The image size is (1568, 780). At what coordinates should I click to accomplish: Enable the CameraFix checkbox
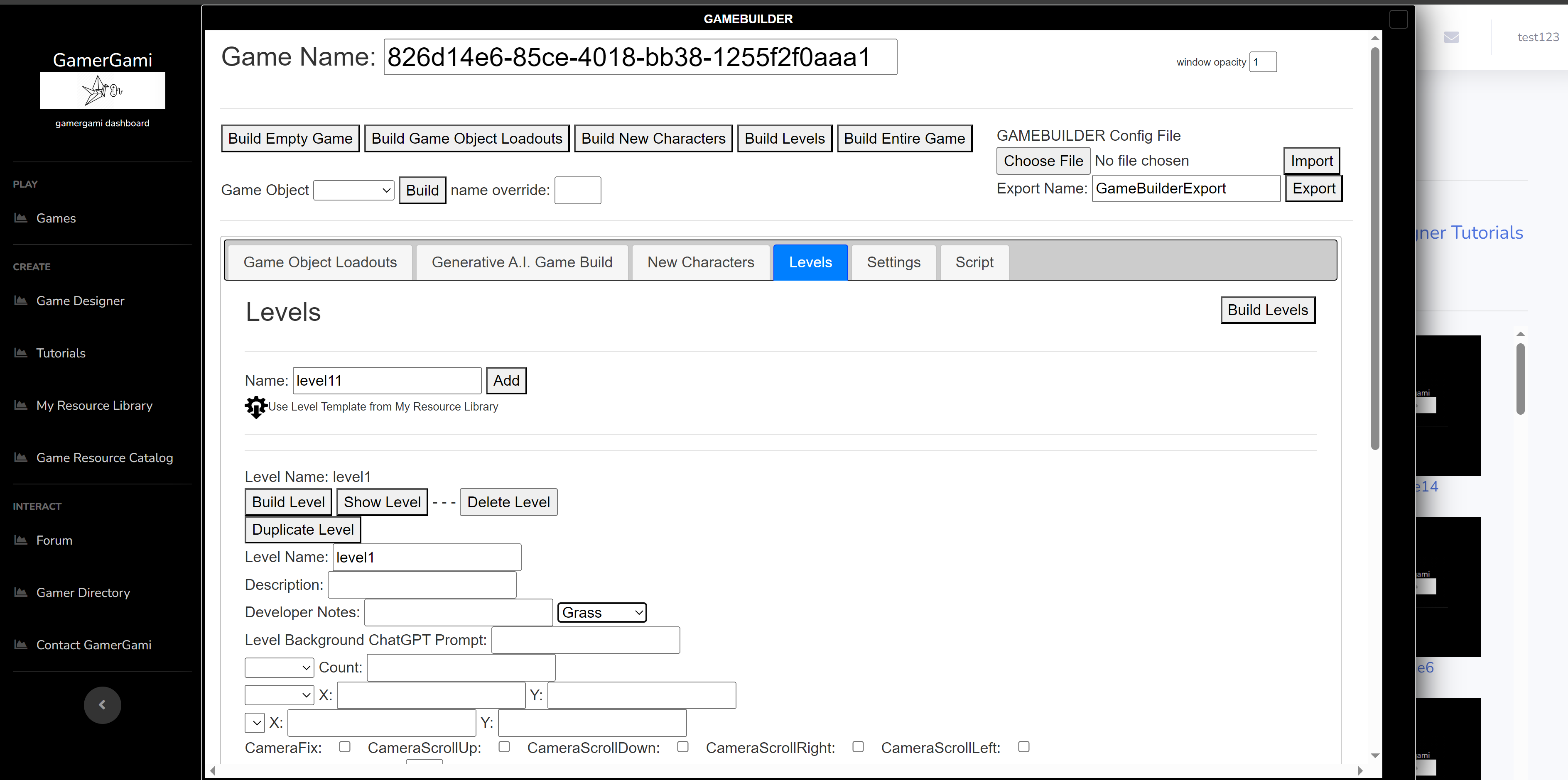[344, 746]
